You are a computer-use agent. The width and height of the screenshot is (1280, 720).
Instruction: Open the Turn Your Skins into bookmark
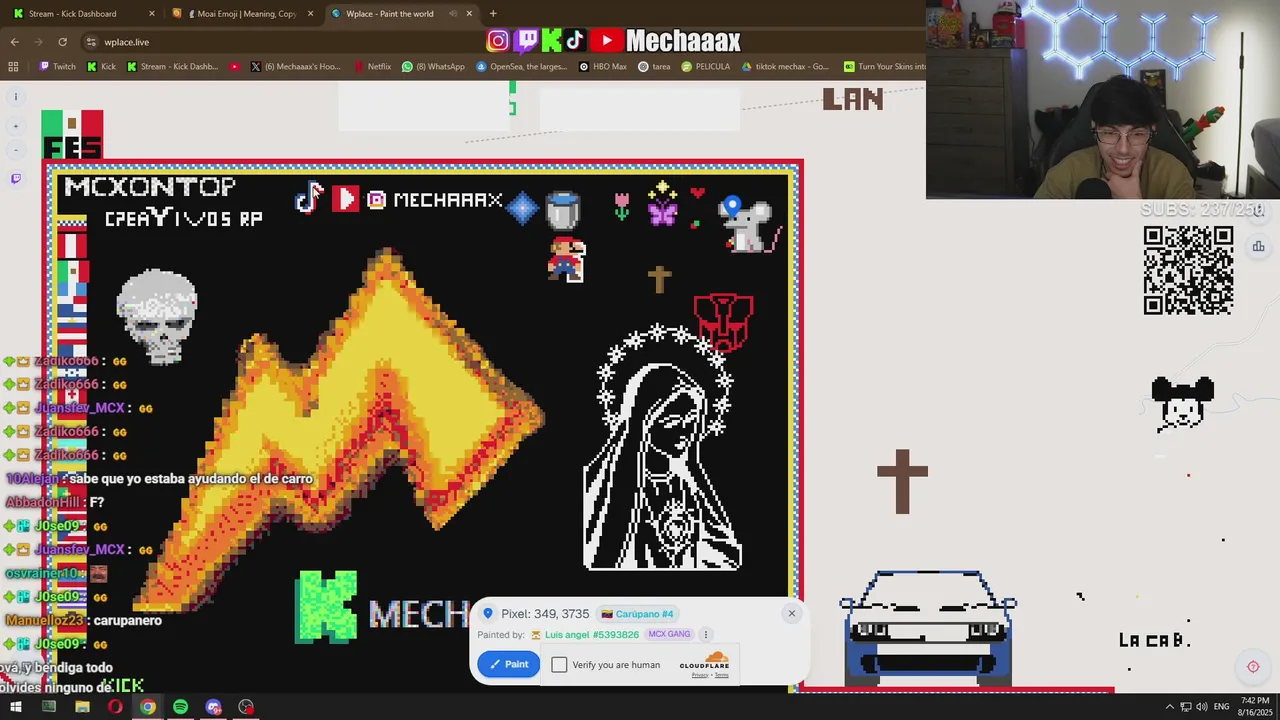click(x=884, y=67)
